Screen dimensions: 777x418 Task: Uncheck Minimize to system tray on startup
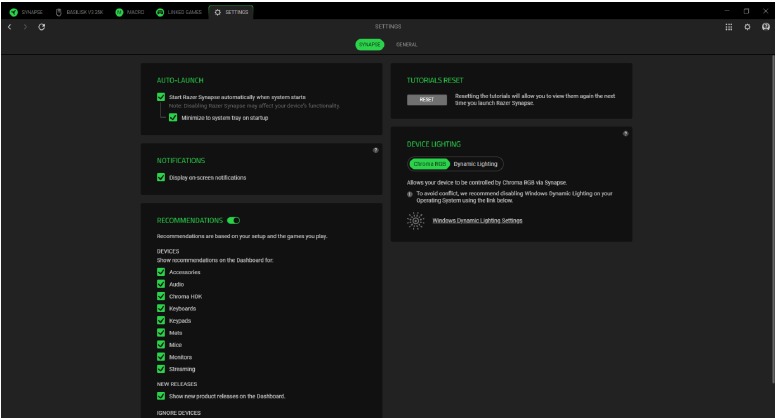click(173, 117)
